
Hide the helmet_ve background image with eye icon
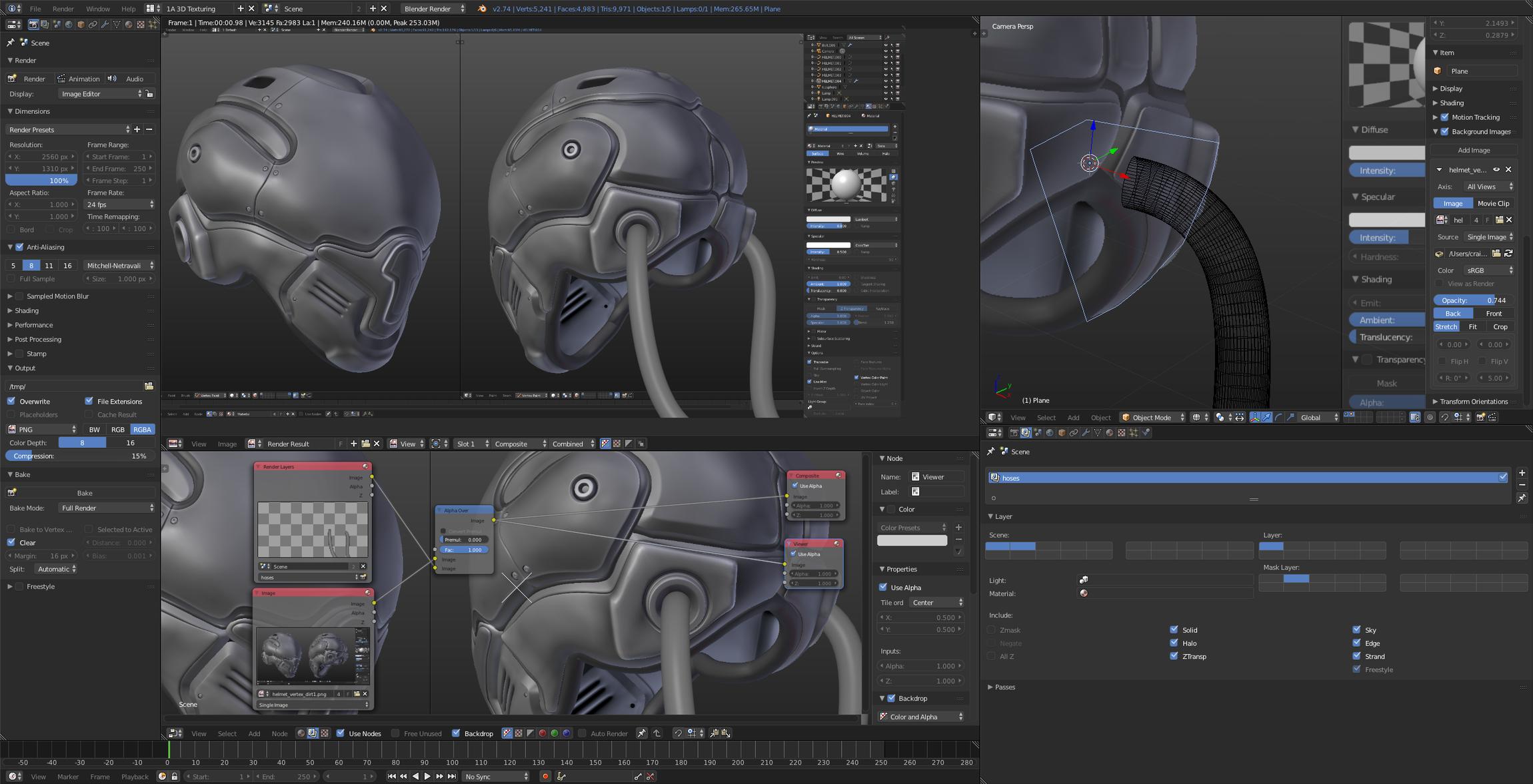coord(1496,170)
